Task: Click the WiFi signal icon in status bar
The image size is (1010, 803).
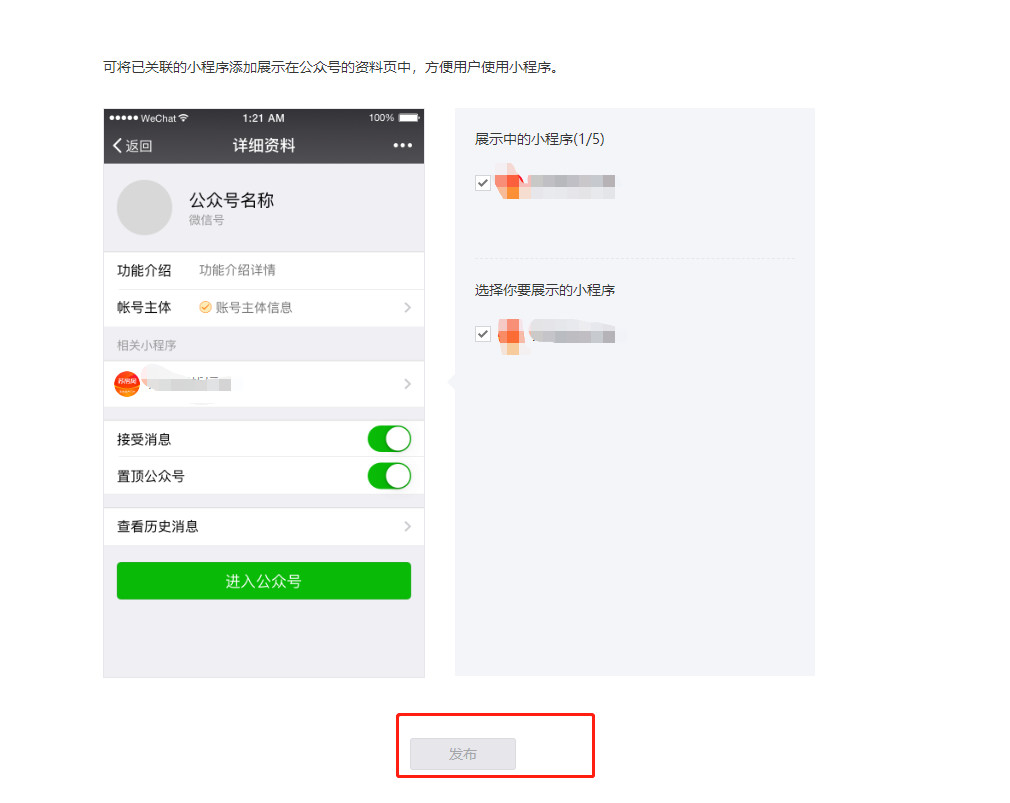Action: (184, 118)
